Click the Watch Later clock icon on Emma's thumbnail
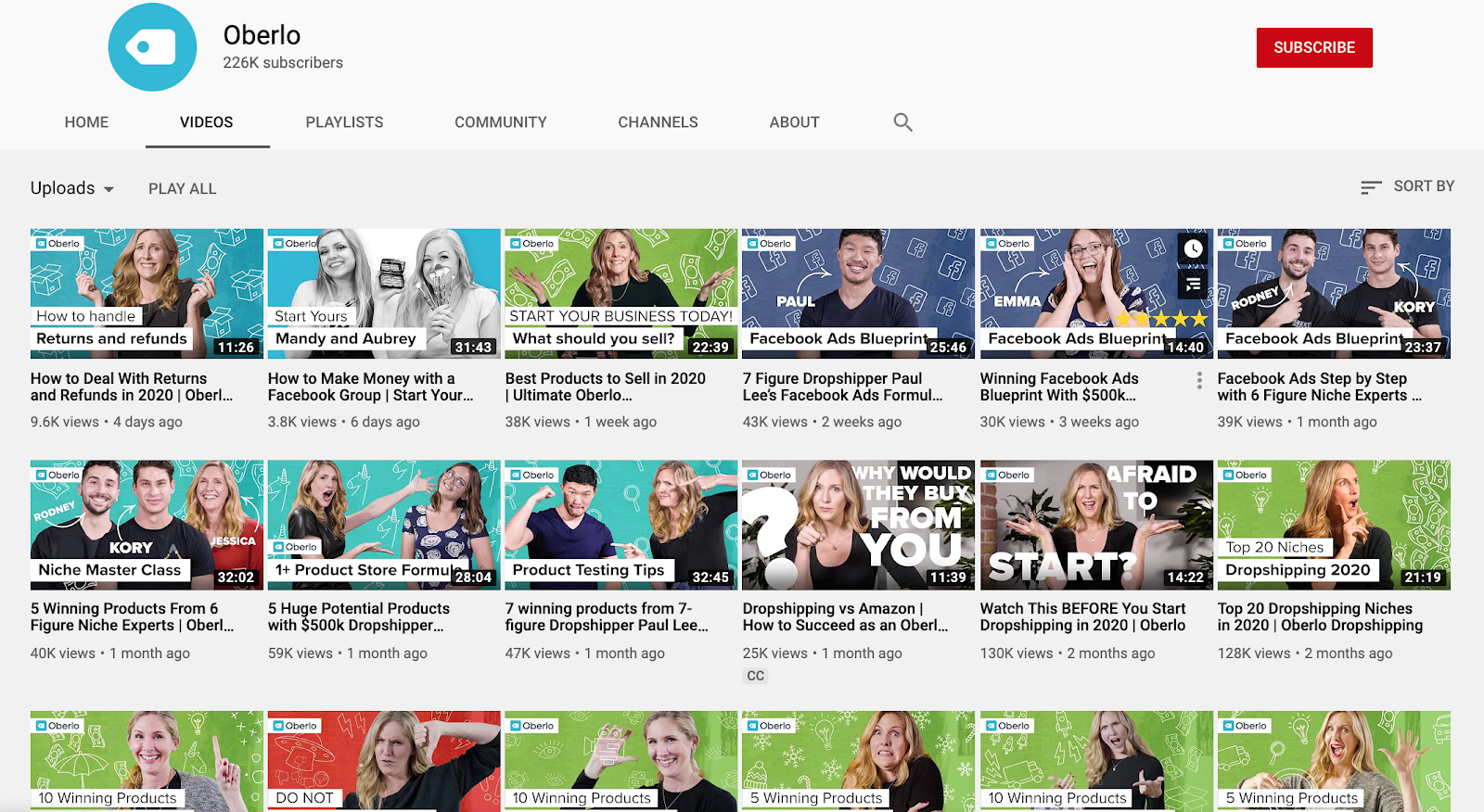This screenshot has width=1484, height=812. pos(1193,248)
